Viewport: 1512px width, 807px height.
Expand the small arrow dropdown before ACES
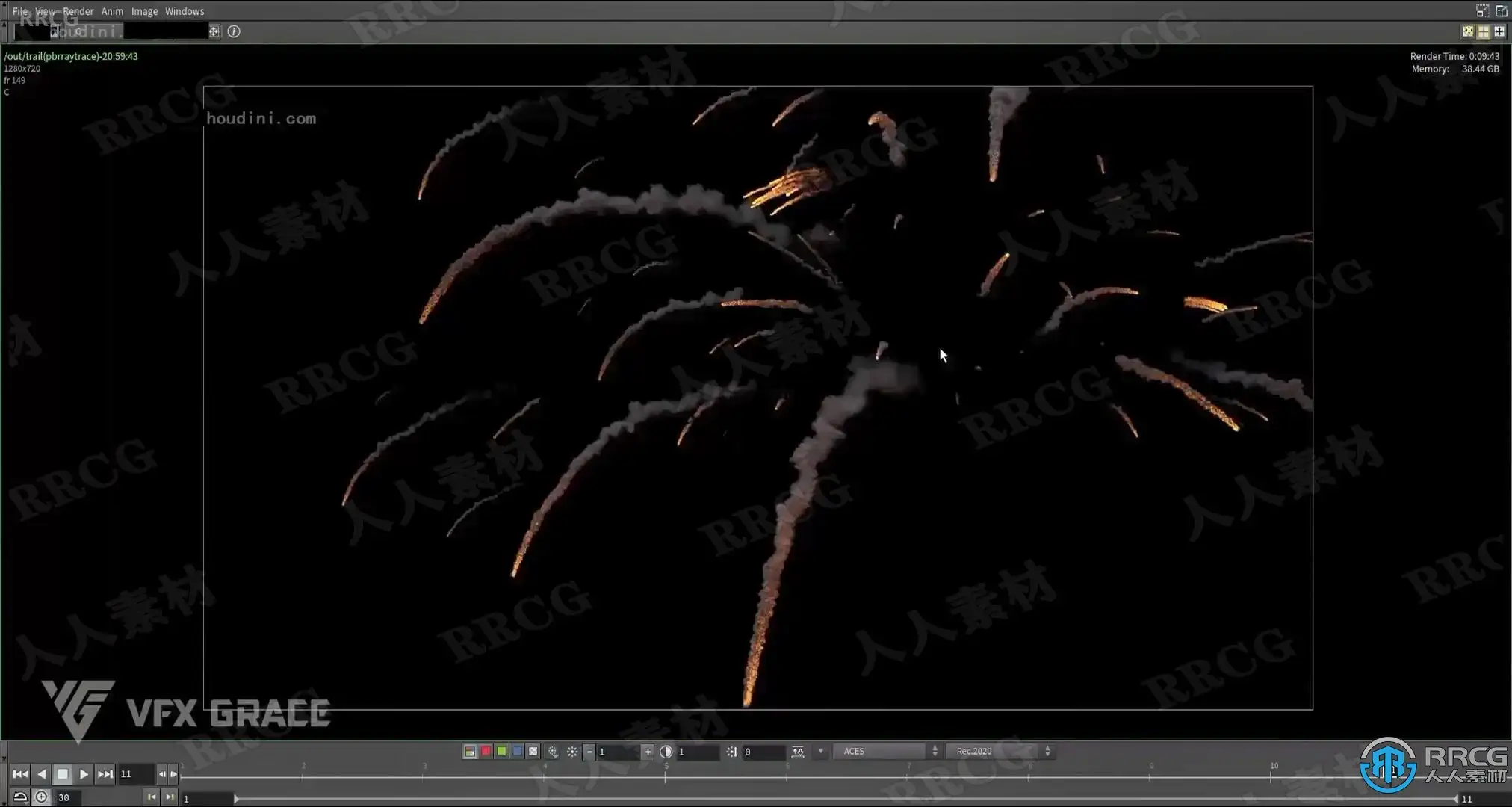point(821,752)
